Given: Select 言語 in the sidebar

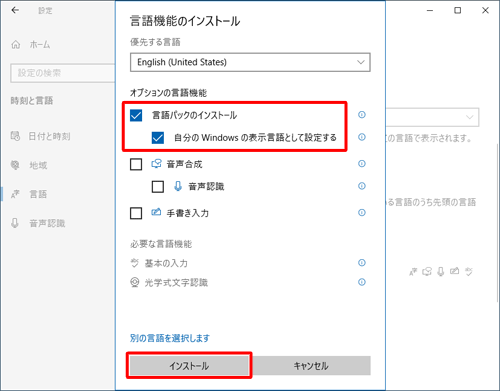Looking at the screenshot, I should click(38, 194).
